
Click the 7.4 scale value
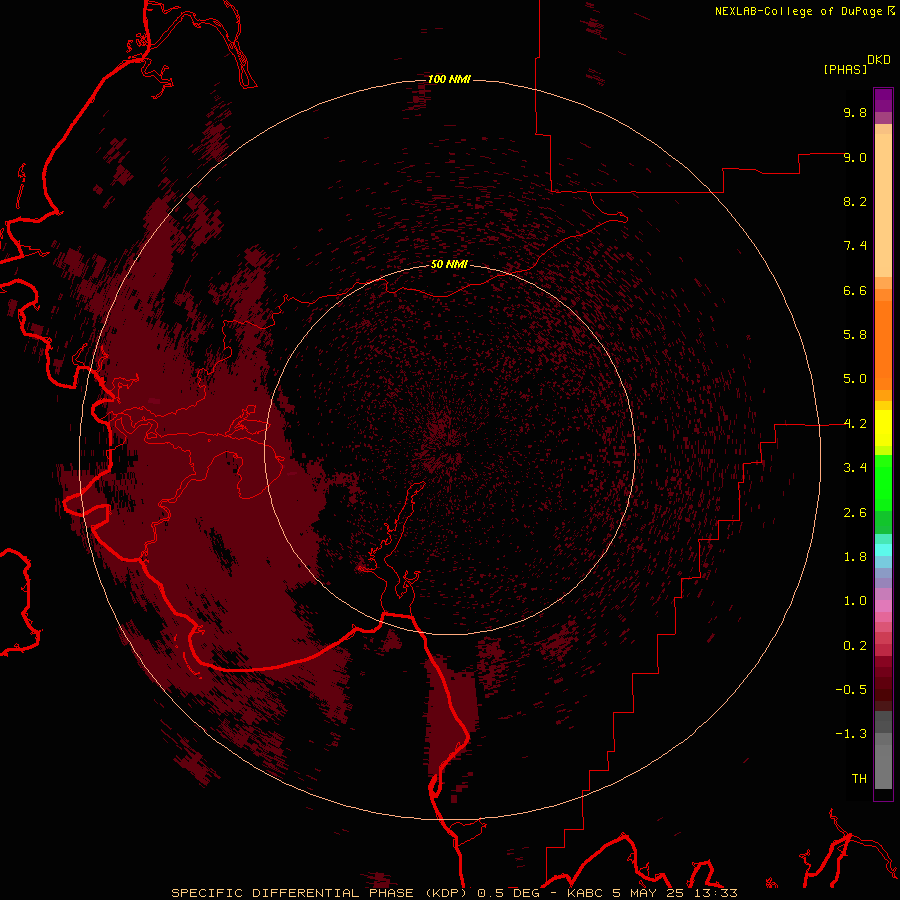click(x=855, y=246)
